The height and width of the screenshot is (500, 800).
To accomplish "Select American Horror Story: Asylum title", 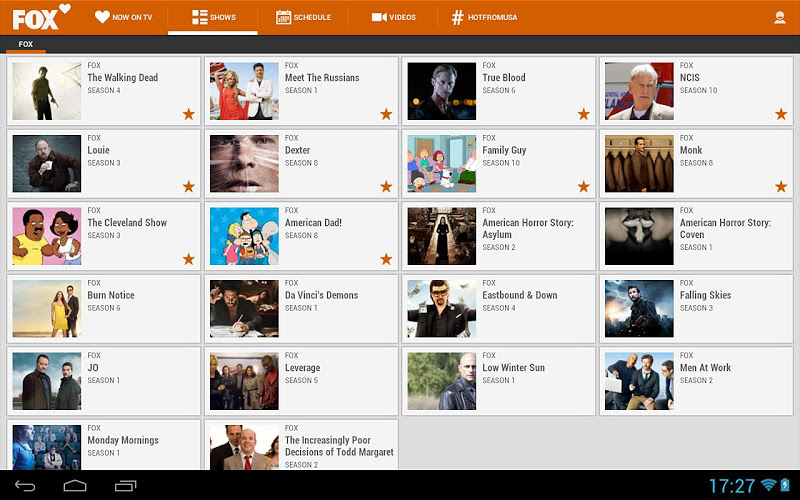I will (x=528, y=229).
